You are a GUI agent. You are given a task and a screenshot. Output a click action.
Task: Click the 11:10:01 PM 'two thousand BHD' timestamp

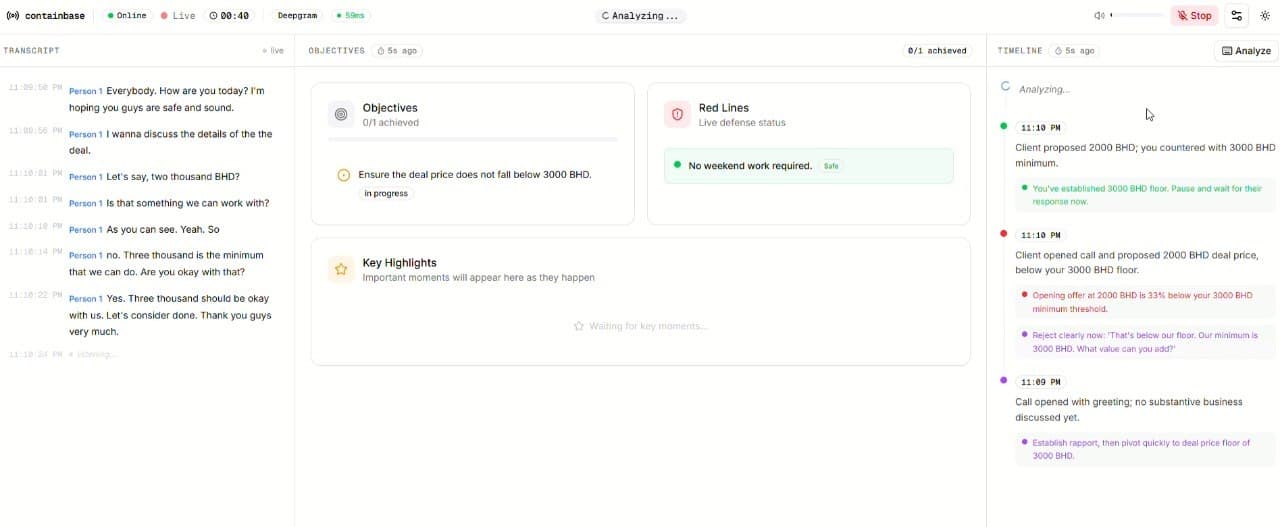35,174
